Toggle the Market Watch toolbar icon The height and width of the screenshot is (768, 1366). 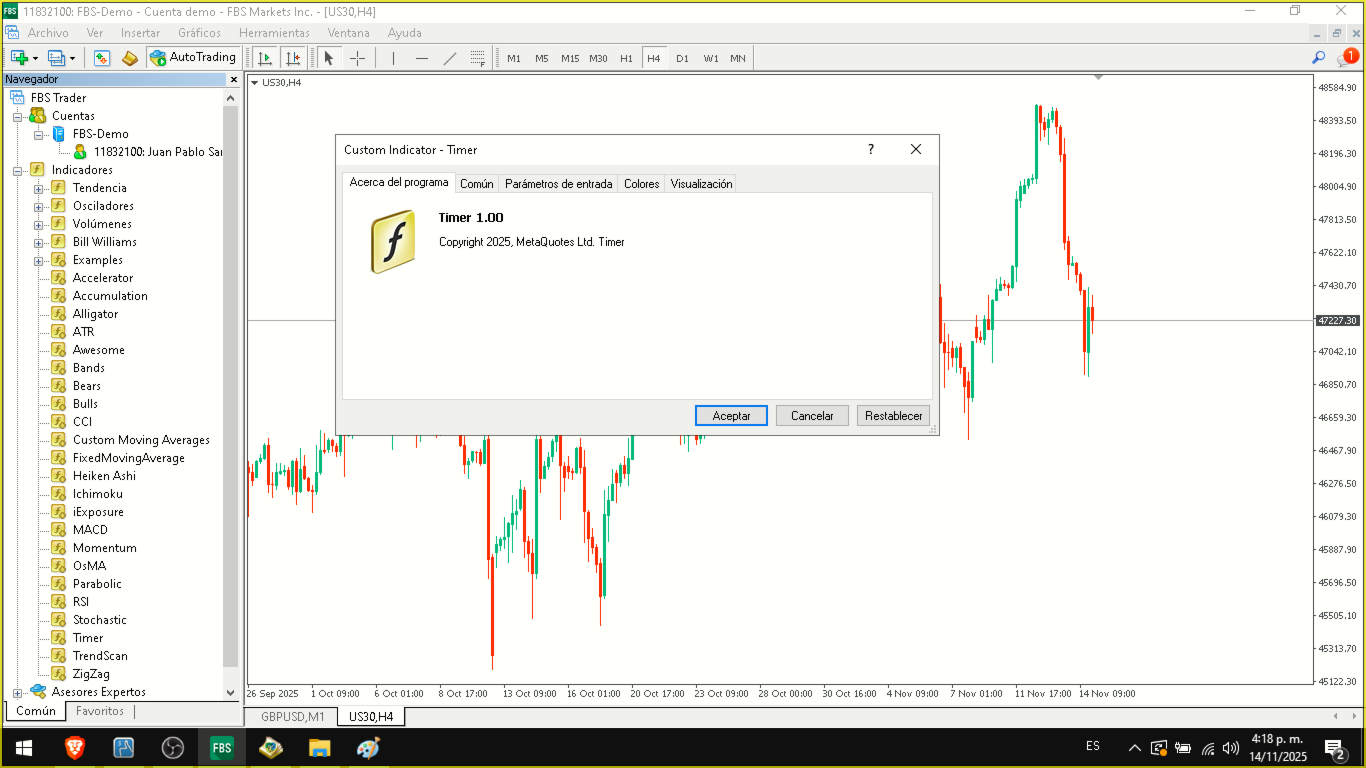[x=102, y=58]
